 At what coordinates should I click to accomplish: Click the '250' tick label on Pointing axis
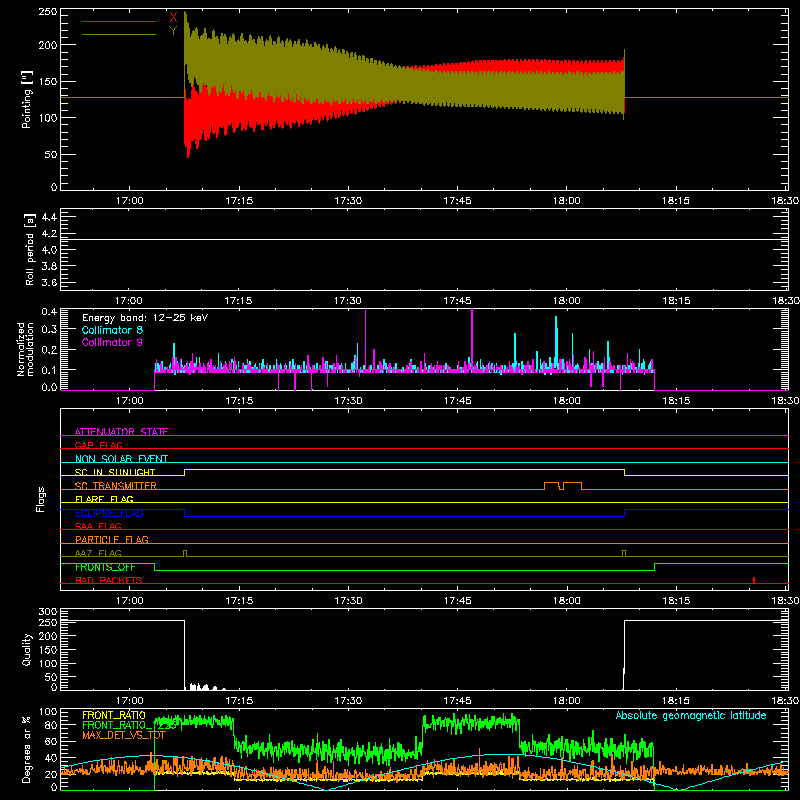[x=47, y=12]
